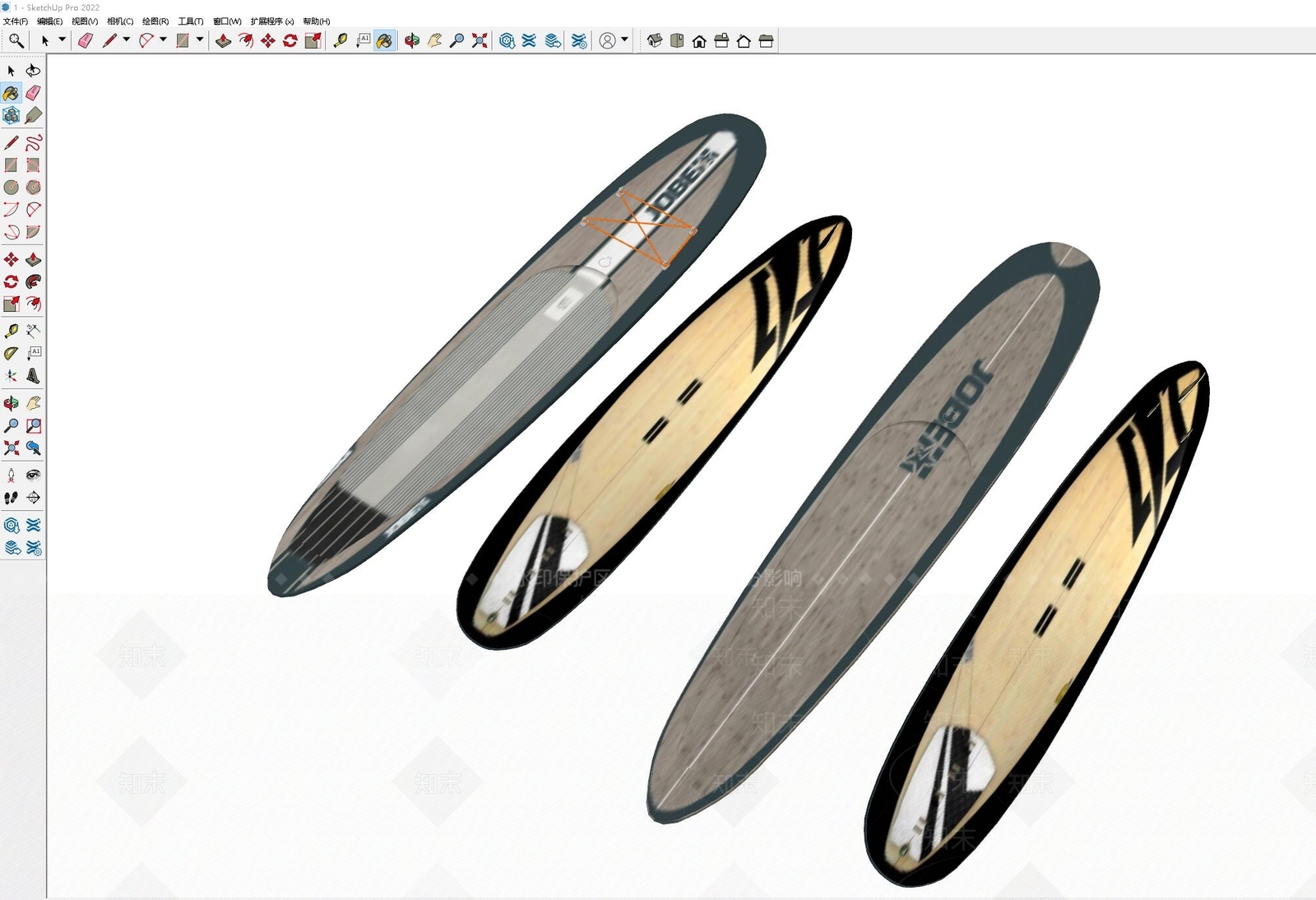
Task: Select the Dimension tool in left toolbar
Action: coord(33,331)
